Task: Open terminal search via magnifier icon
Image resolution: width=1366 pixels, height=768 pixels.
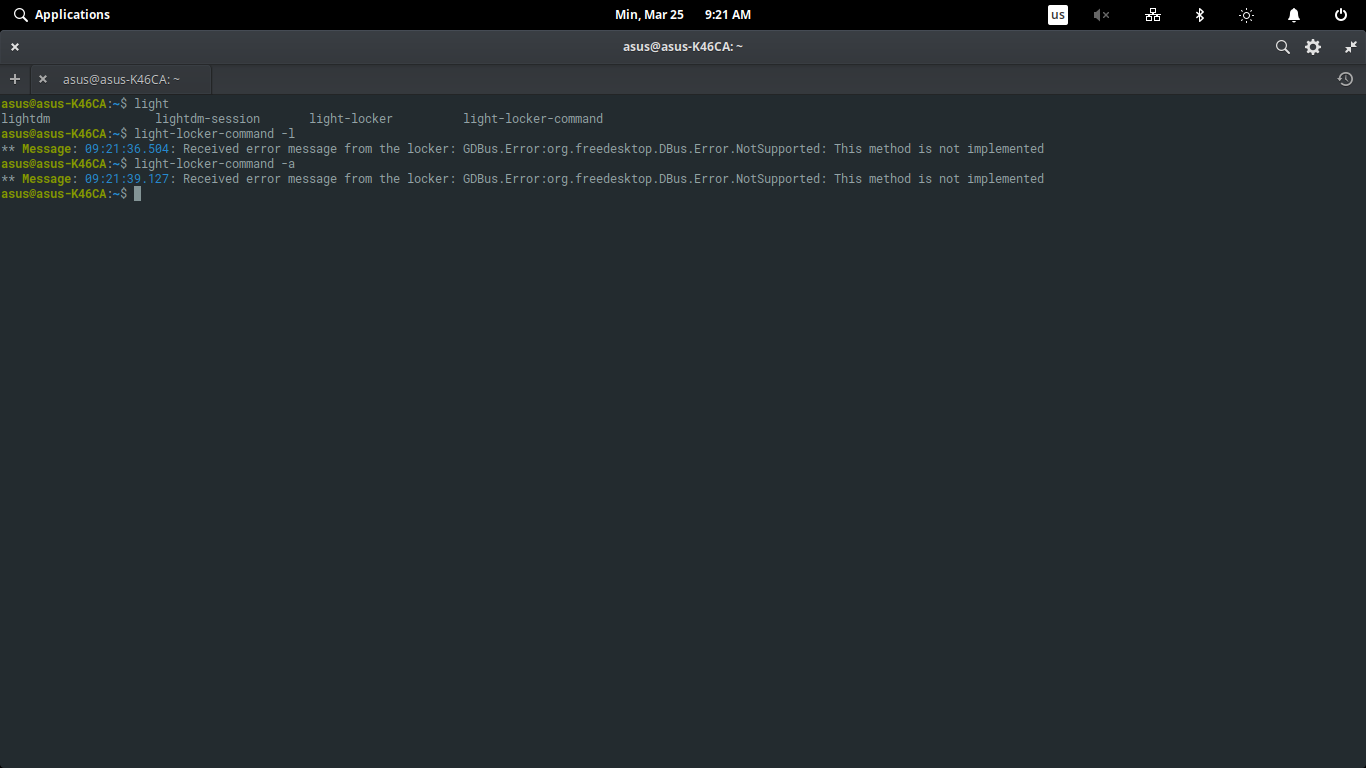Action: coord(1282,46)
